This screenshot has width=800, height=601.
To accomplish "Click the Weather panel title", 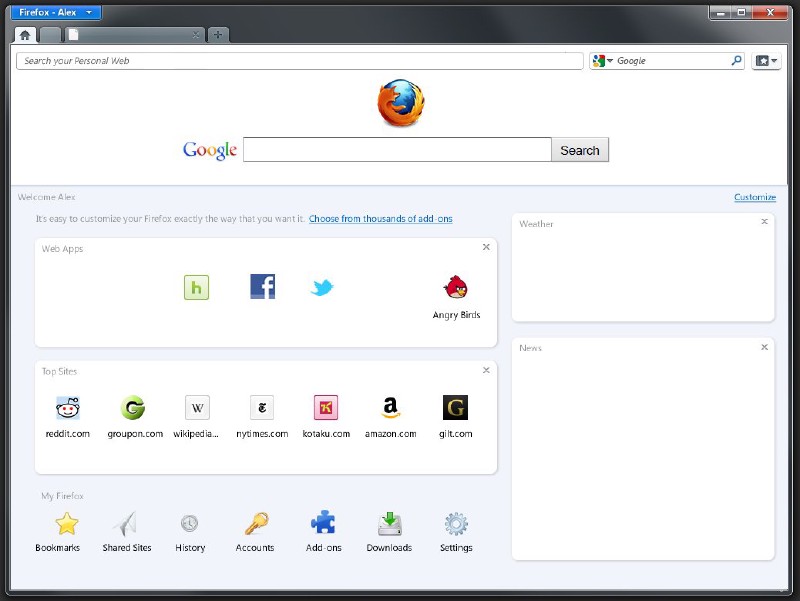I will coord(536,224).
